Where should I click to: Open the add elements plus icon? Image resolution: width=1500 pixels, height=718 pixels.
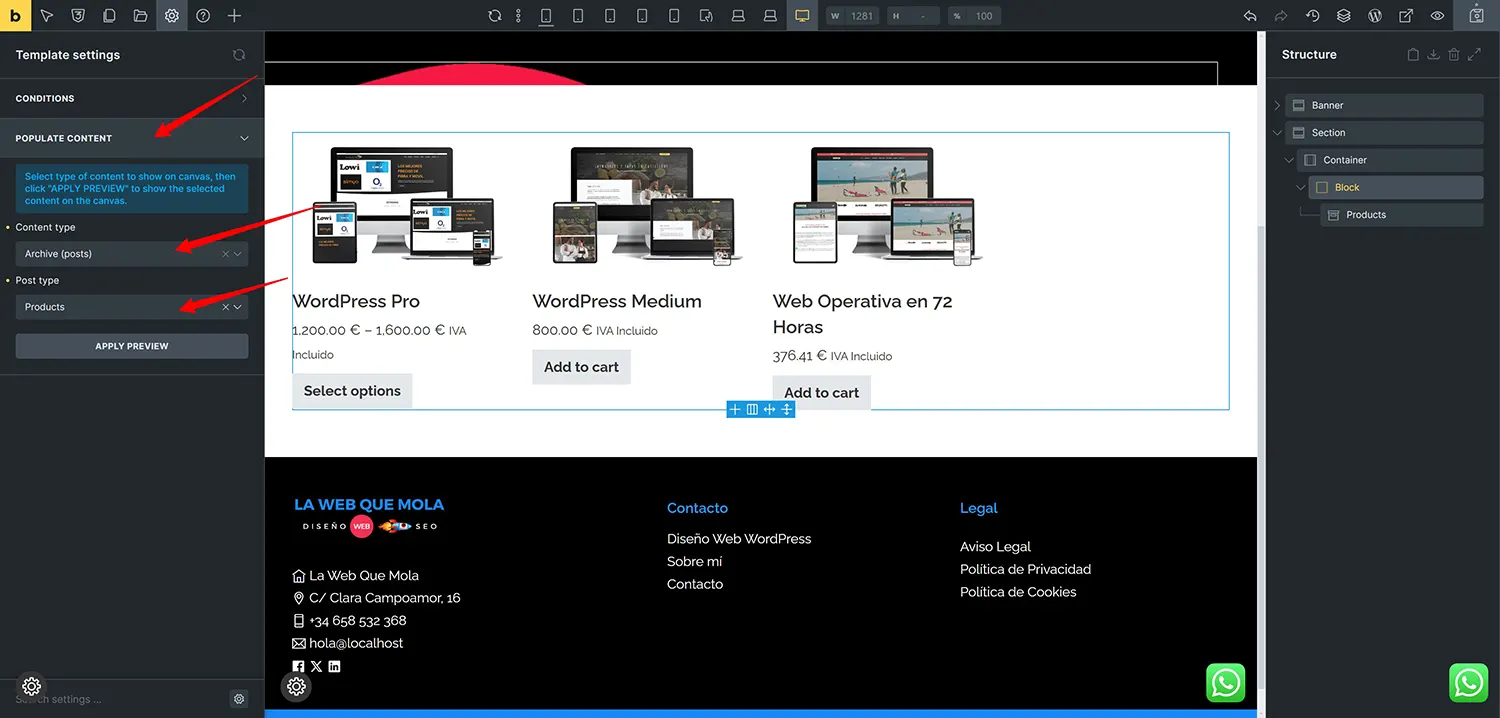(x=234, y=16)
